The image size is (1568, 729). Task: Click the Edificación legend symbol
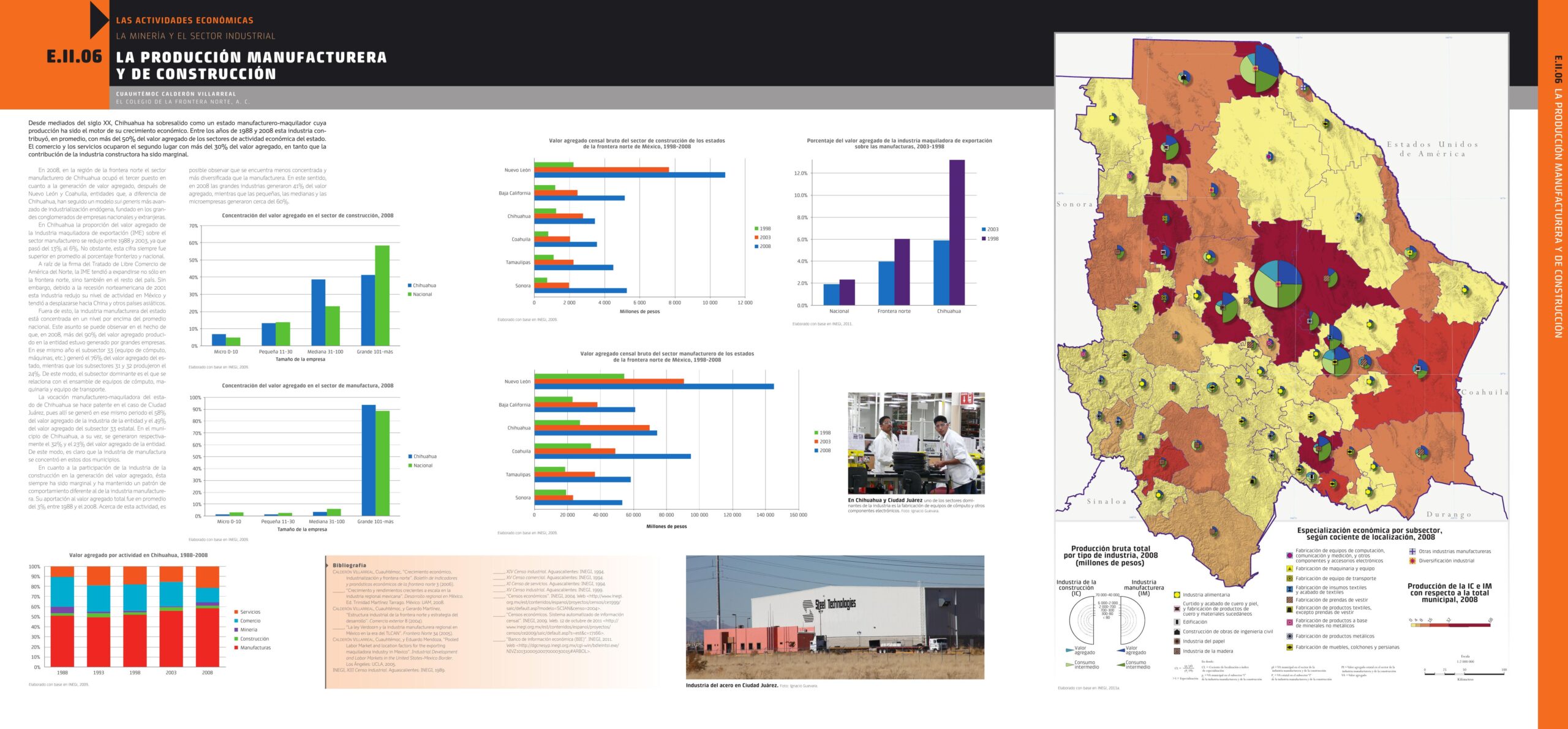(1177, 622)
